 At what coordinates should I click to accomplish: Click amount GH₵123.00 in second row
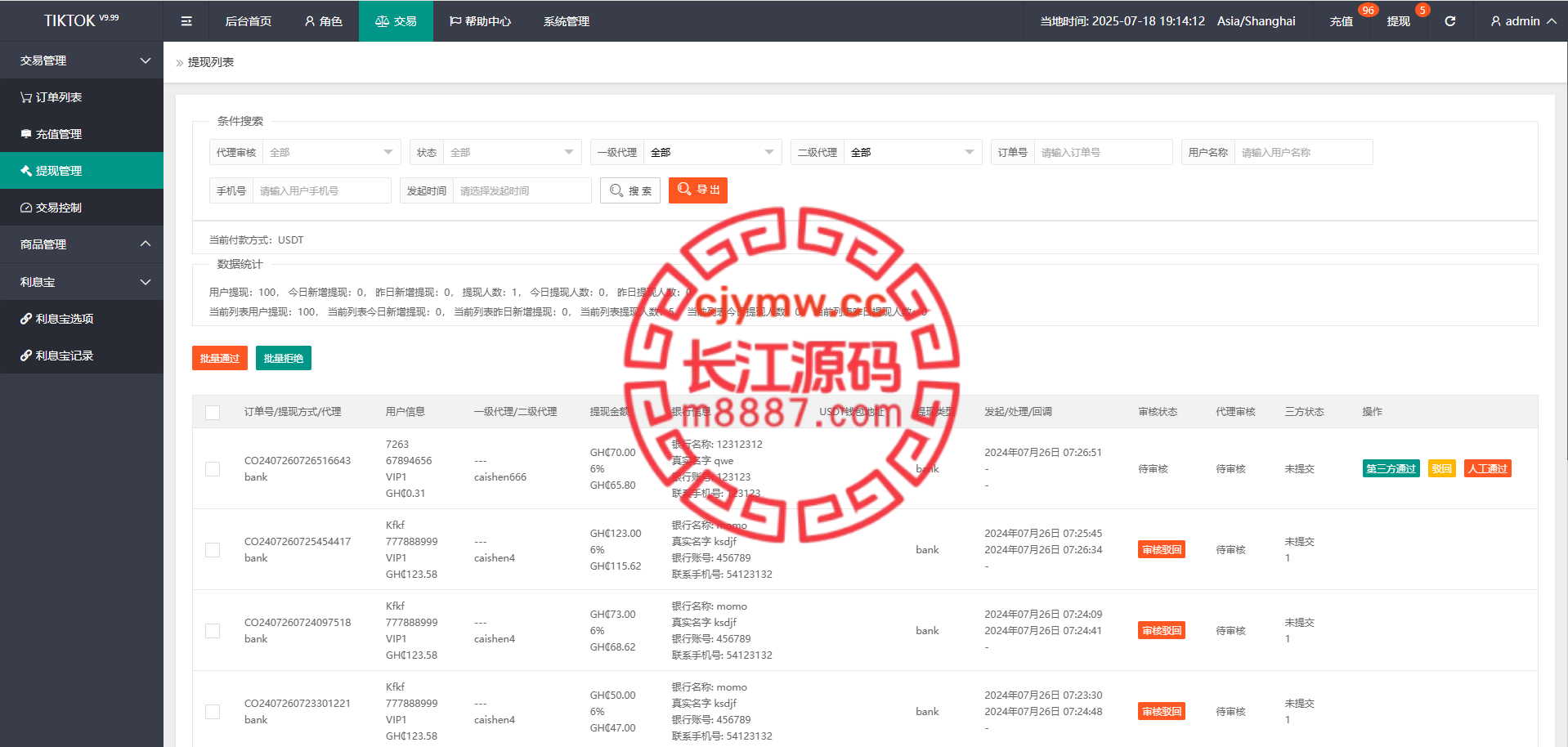coord(616,534)
